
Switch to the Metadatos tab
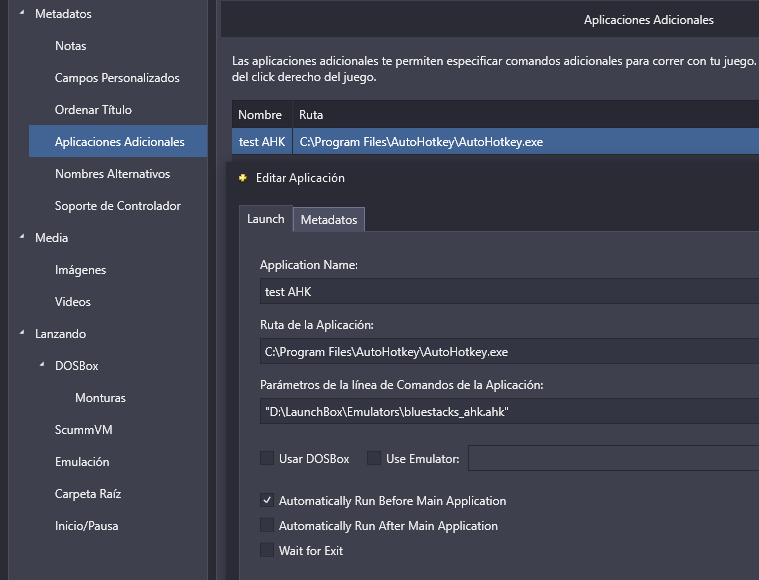click(329, 219)
